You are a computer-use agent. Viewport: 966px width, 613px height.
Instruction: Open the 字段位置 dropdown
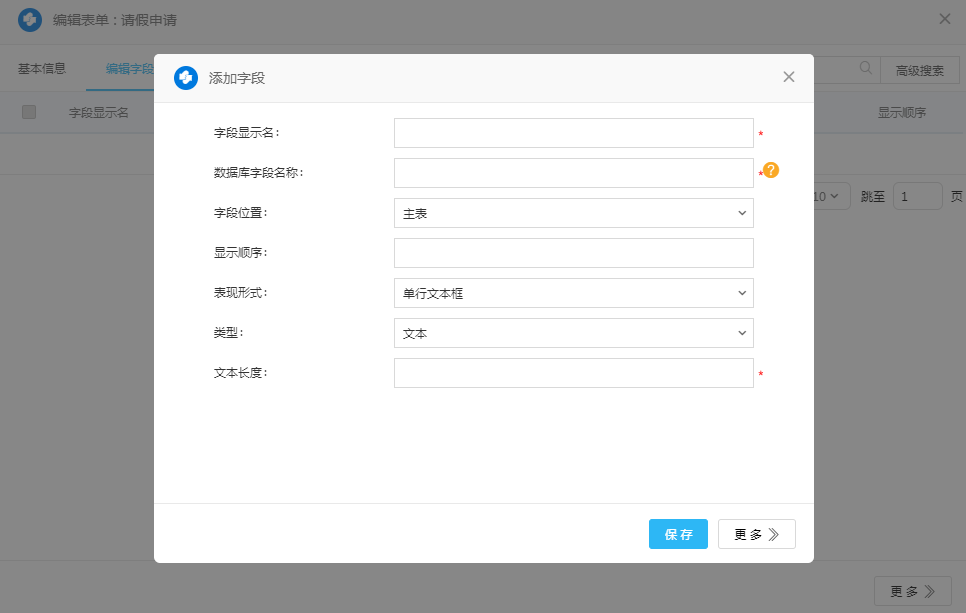point(573,213)
